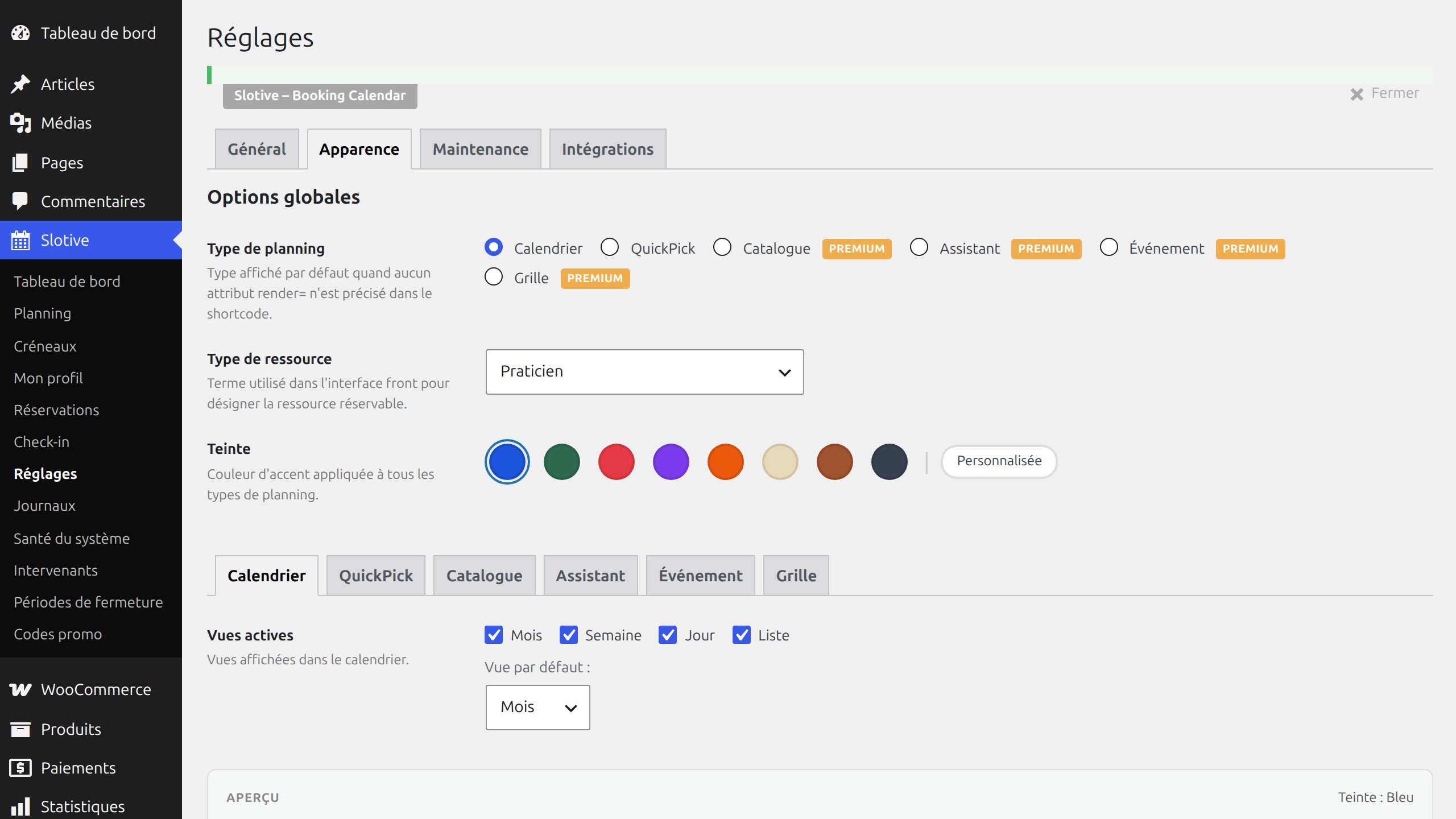Open the Réservations submenu item
Image resolution: width=1456 pixels, height=819 pixels.
tap(56, 410)
